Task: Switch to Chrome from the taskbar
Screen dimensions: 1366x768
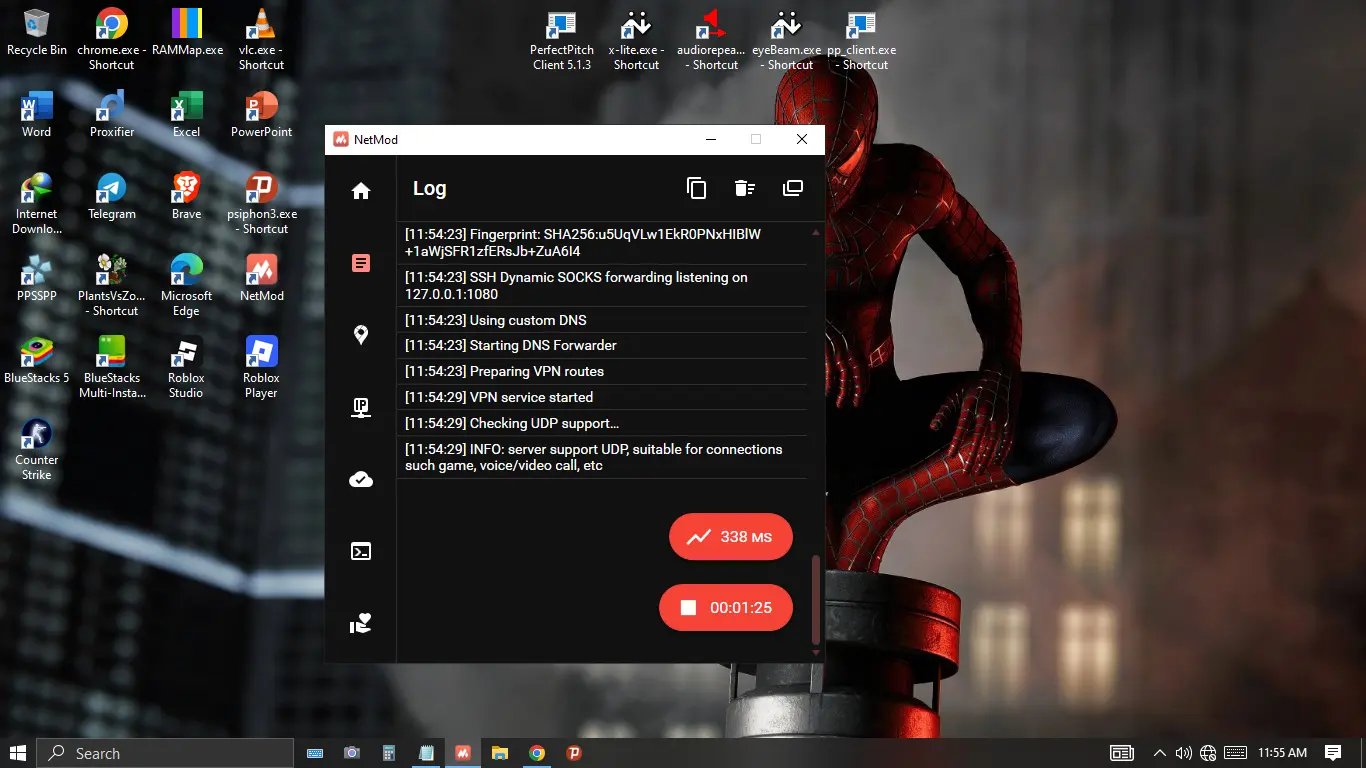Action: click(x=537, y=753)
